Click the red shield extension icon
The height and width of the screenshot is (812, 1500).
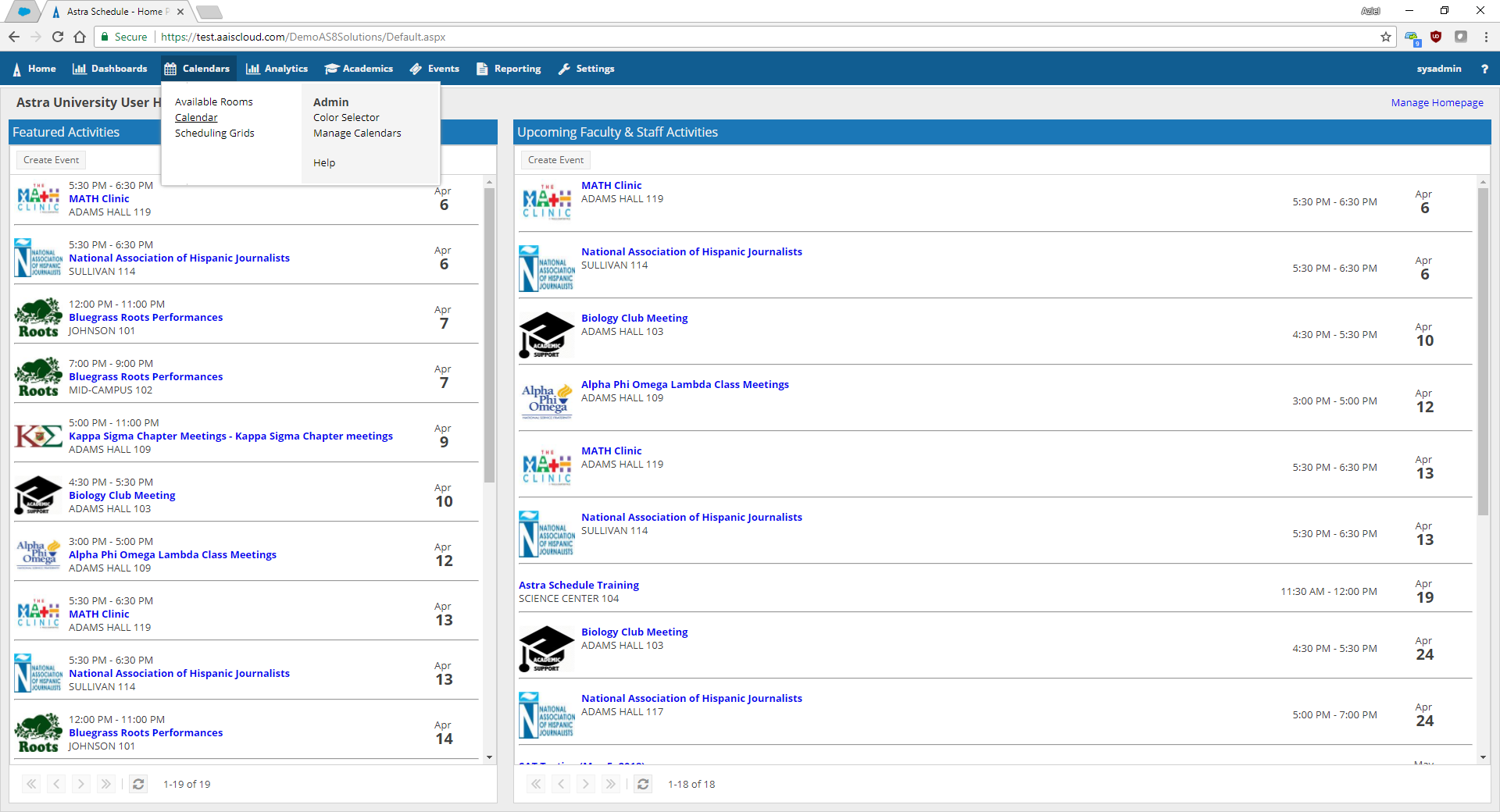click(1436, 37)
